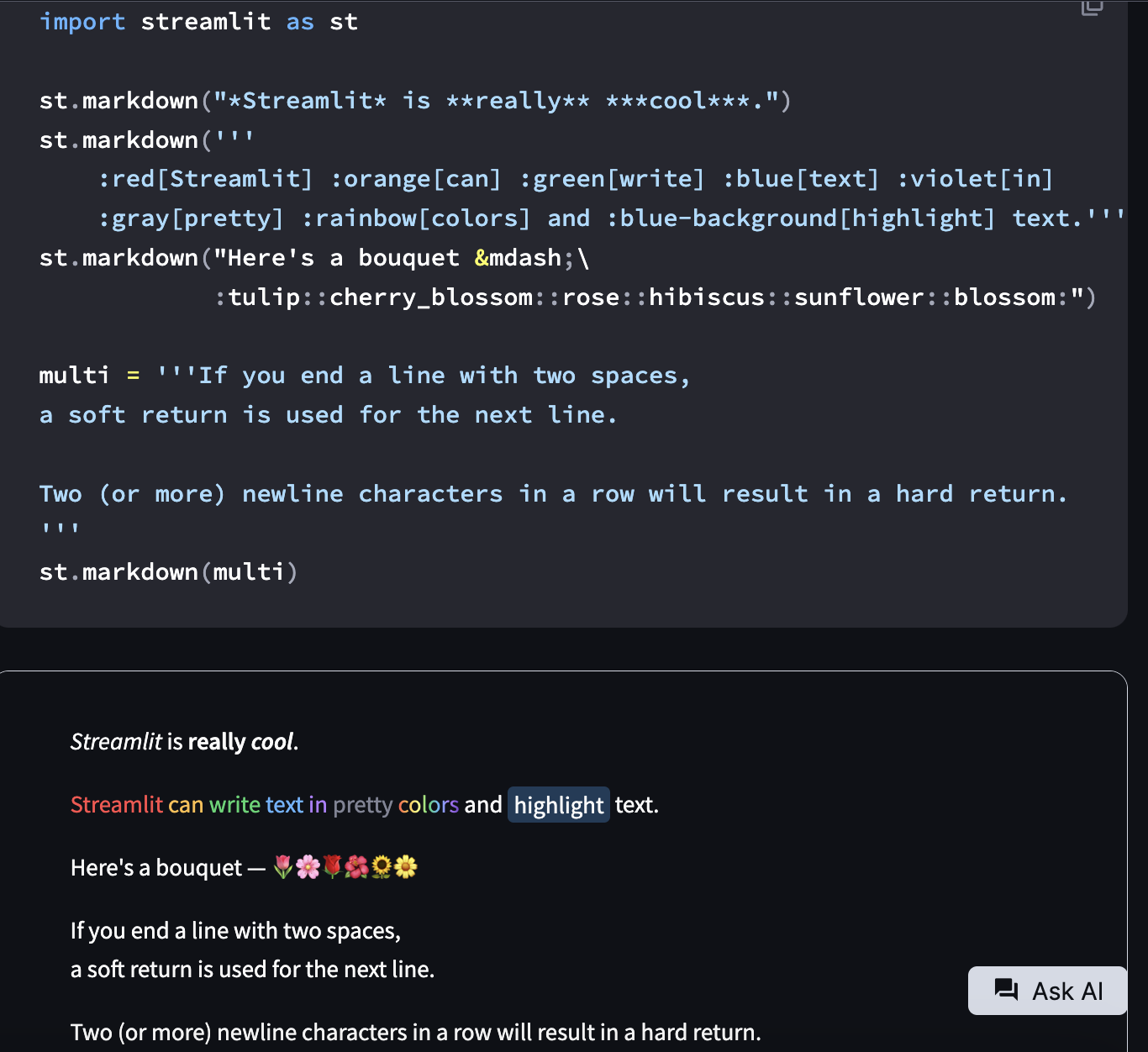Click the rose emoji in the rendered bouquet

332,867
